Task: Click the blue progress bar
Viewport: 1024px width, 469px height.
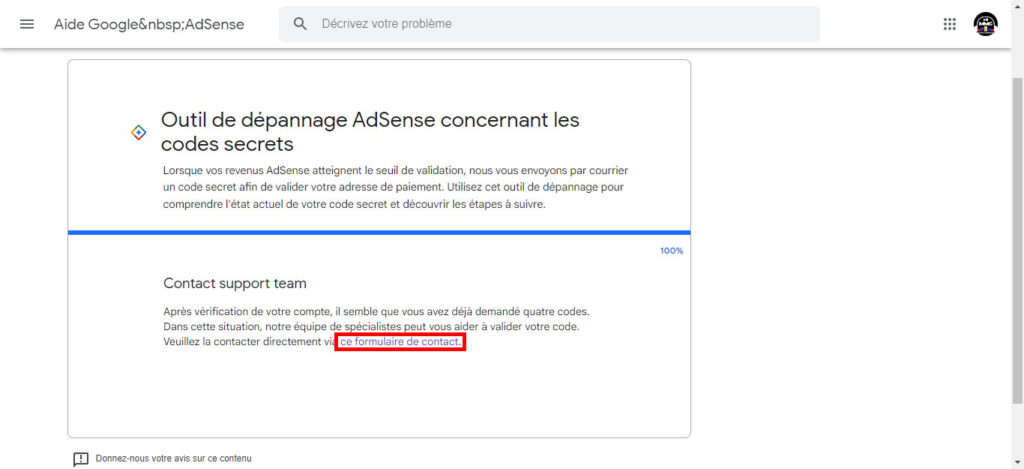Action: [x=379, y=233]
